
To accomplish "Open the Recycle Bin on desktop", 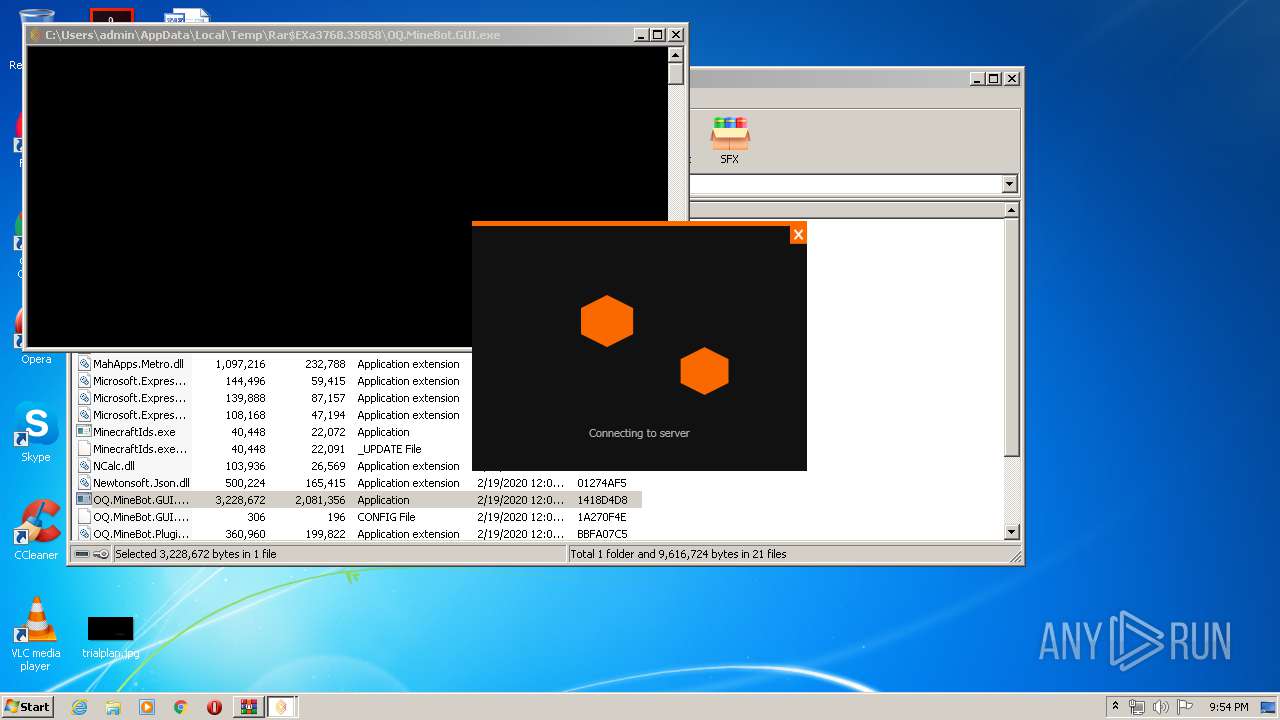I will click(x=36, y=40).
